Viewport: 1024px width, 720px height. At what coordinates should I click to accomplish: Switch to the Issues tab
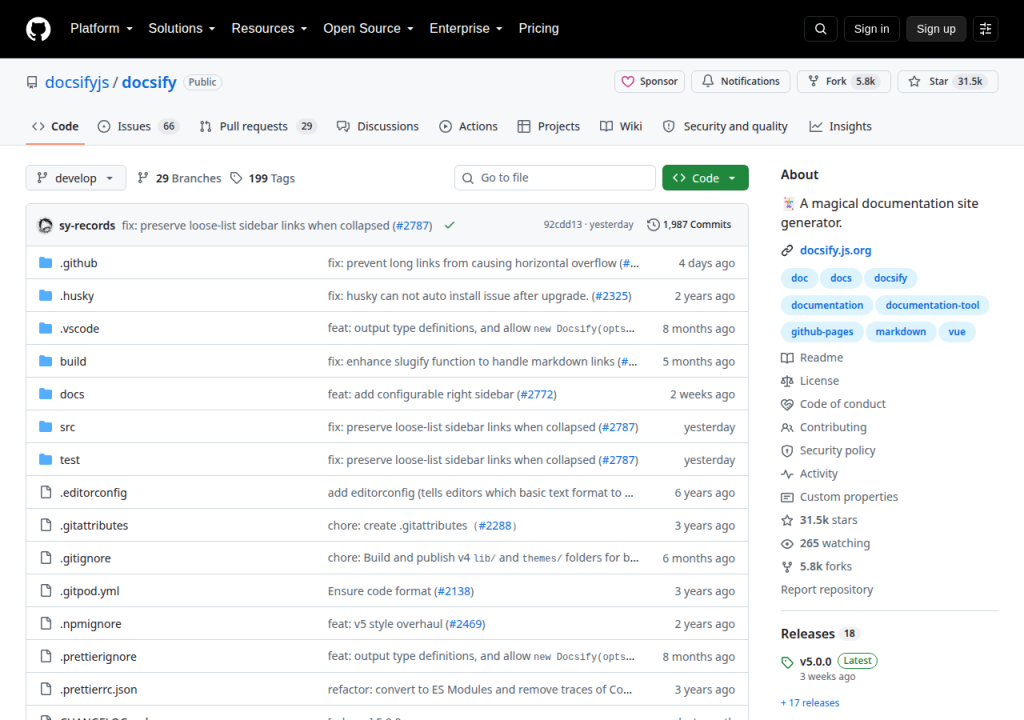[138, 127]
